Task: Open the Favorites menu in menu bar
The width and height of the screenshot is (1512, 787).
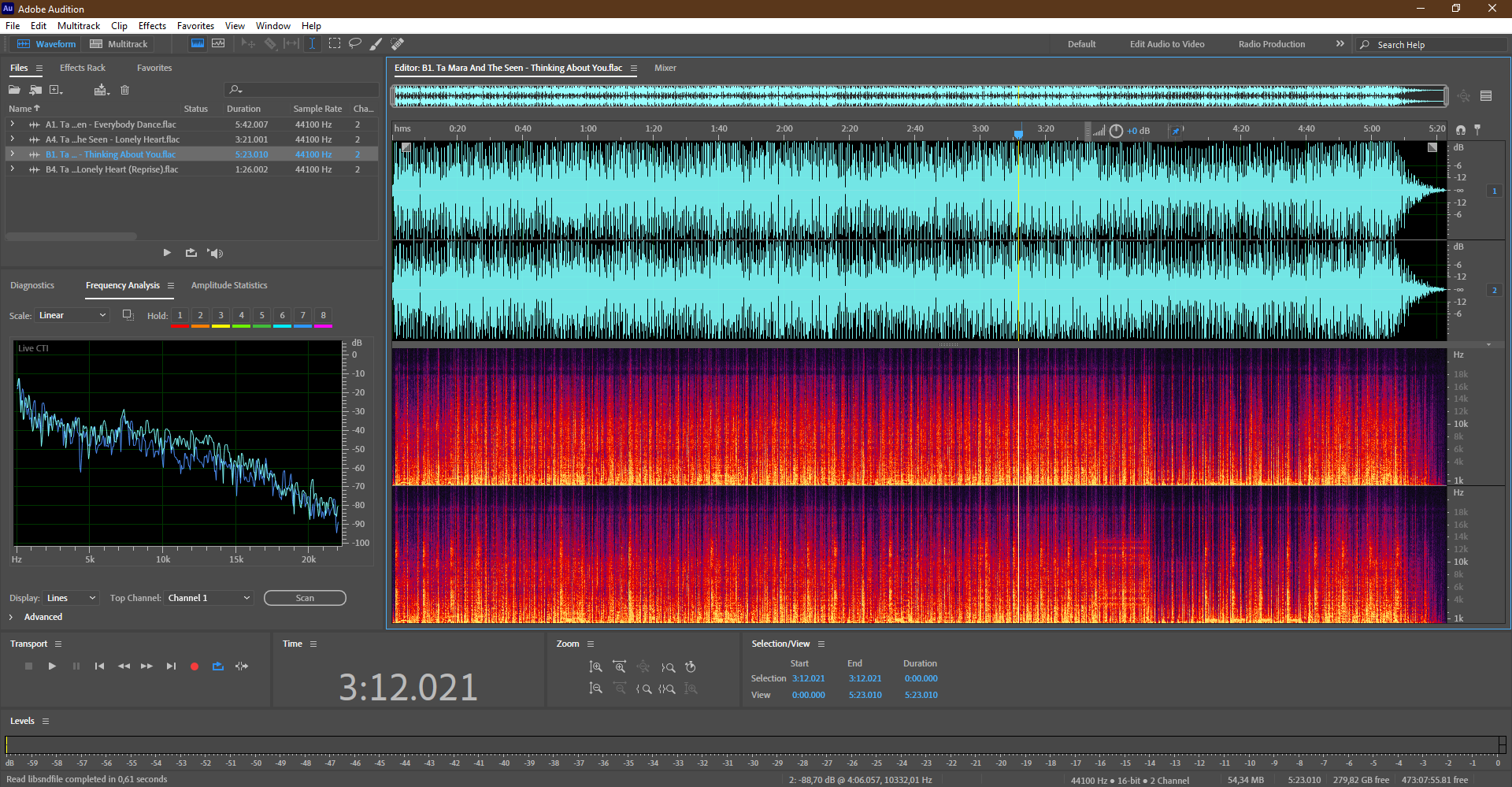Action: 195,26
